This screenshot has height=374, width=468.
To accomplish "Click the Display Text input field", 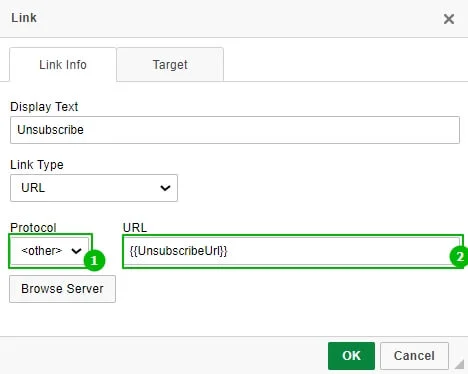I will point(235,130).
